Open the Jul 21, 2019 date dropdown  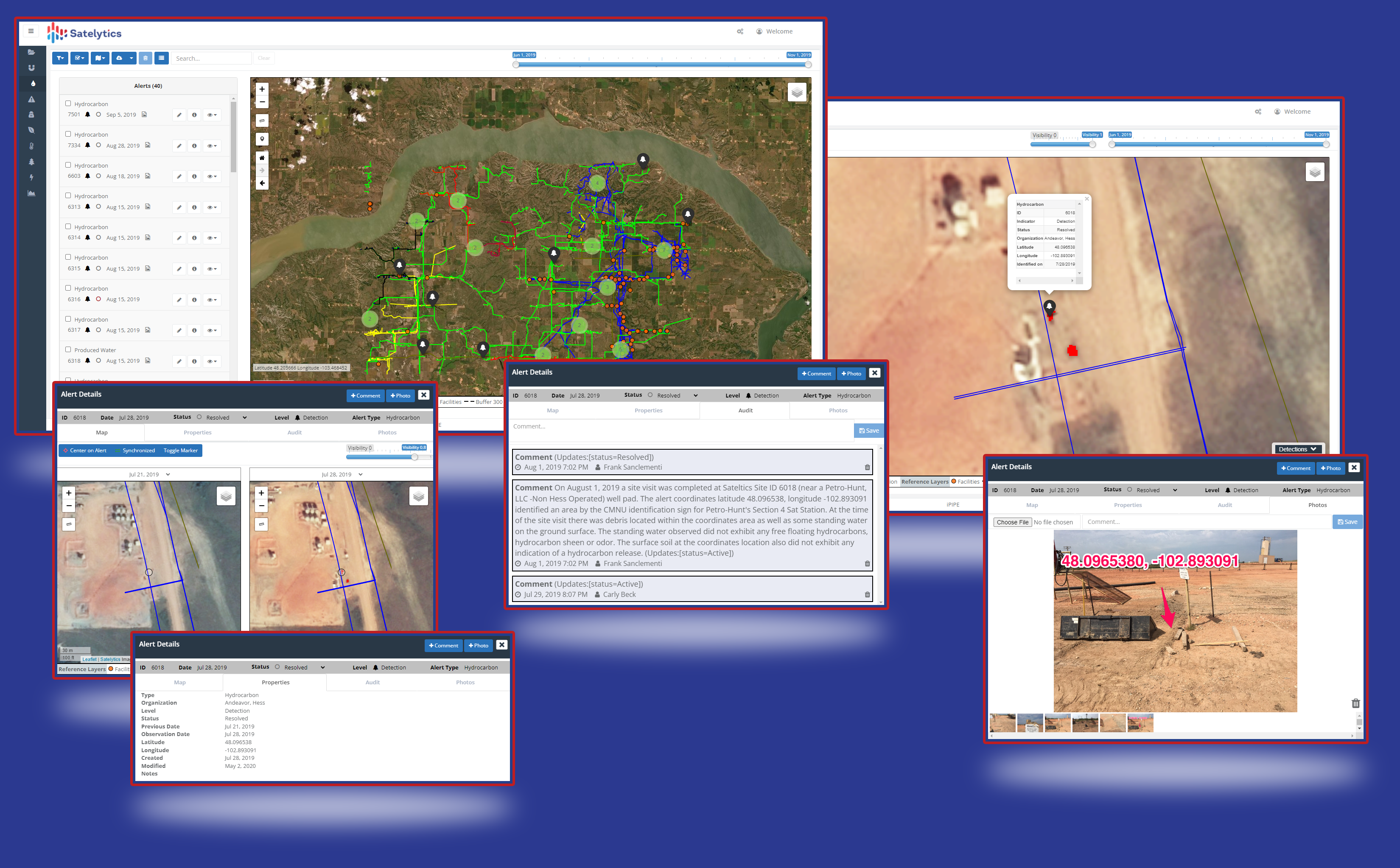click(150, 474)
